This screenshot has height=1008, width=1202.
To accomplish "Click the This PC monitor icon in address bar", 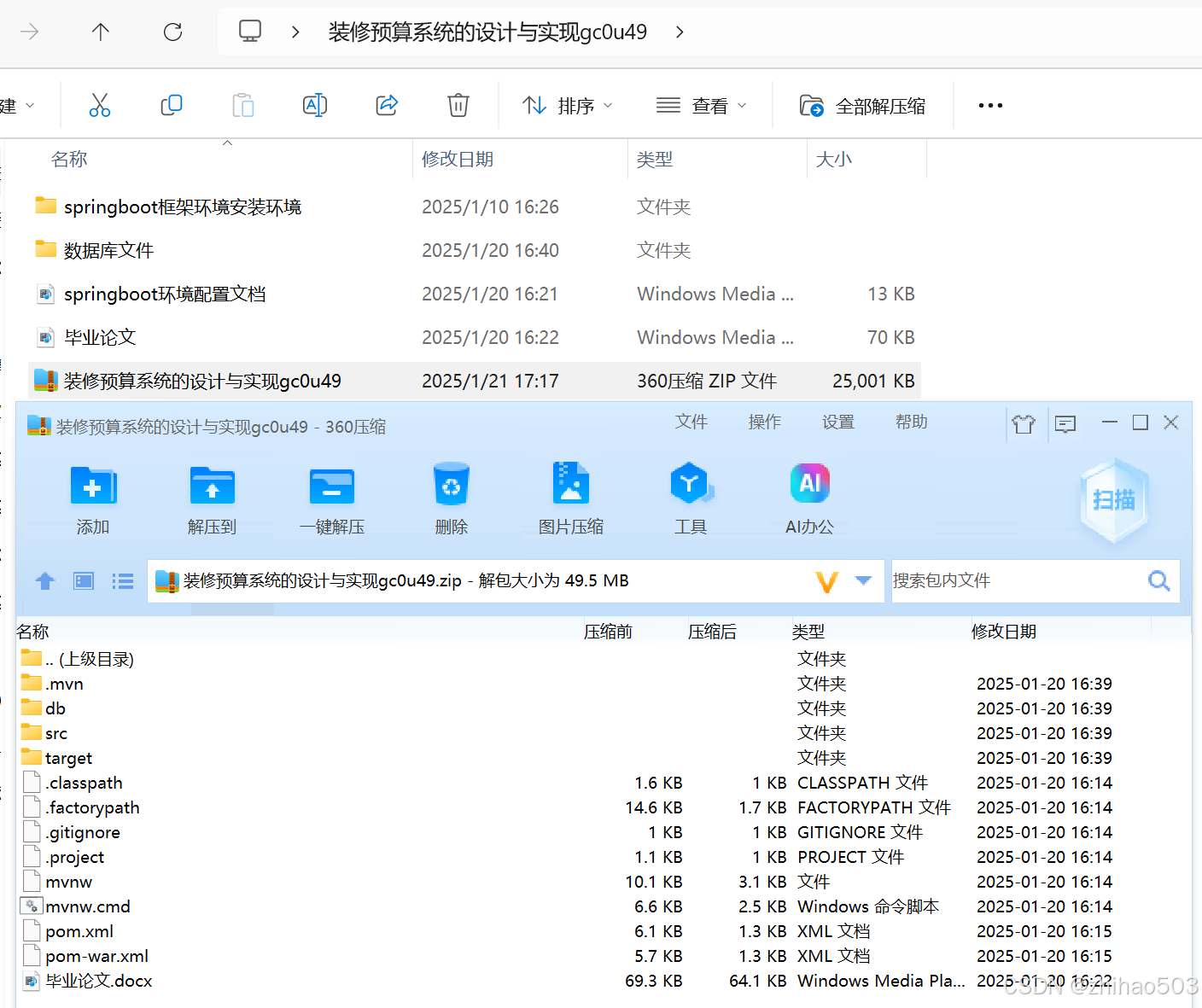I will tap(250, 32).
